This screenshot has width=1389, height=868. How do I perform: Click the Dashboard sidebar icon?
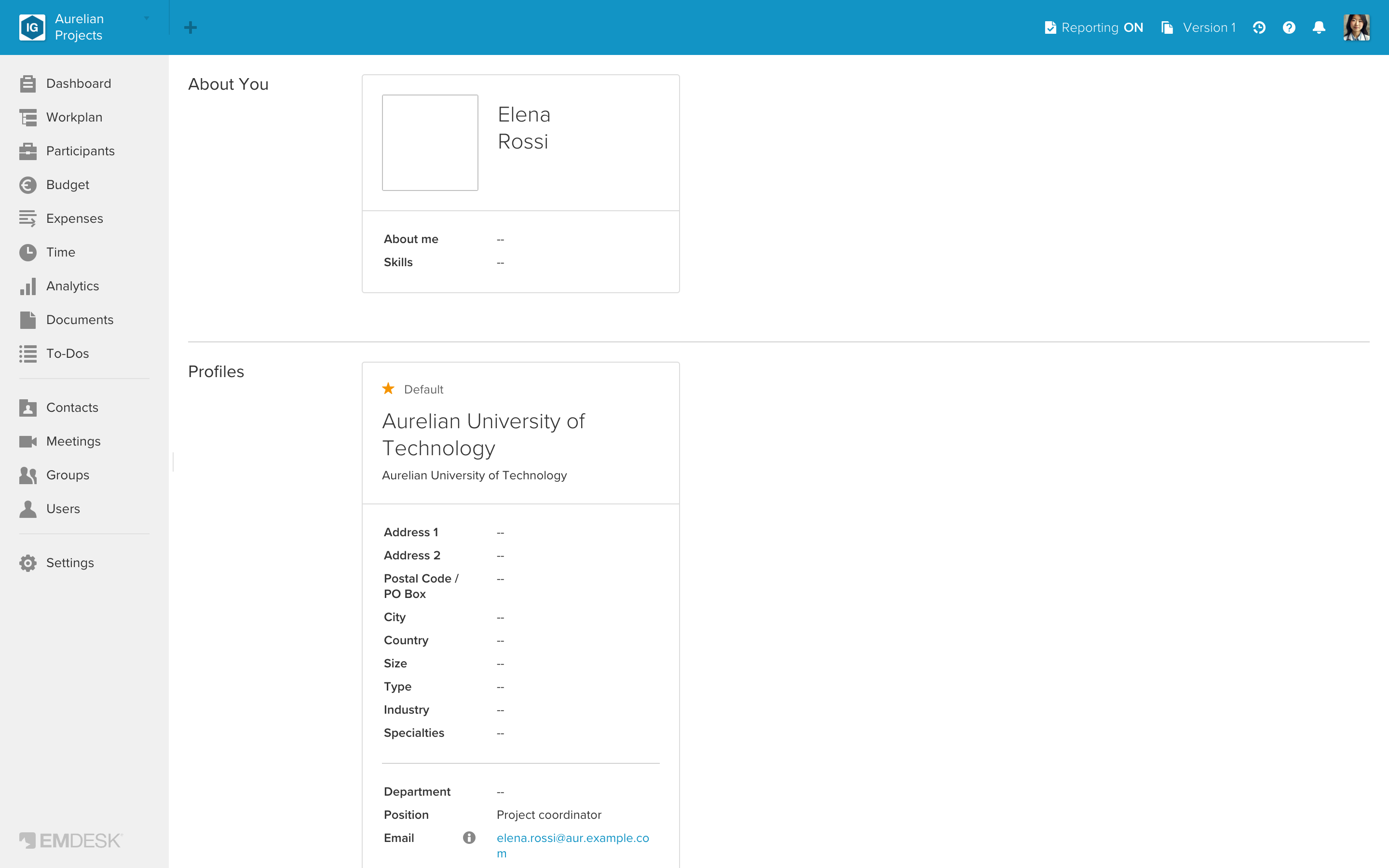(27, 84)
